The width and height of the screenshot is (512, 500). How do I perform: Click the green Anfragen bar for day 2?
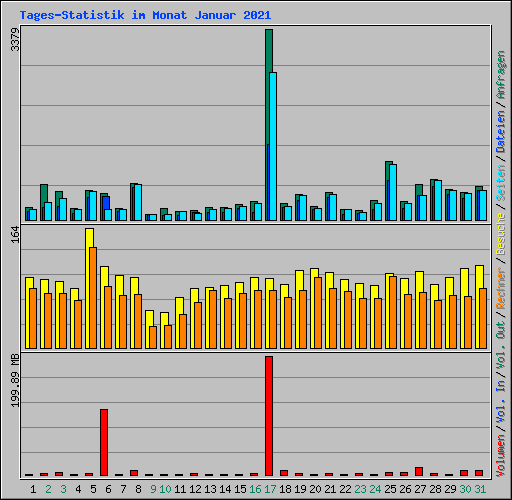pos(44,193)
